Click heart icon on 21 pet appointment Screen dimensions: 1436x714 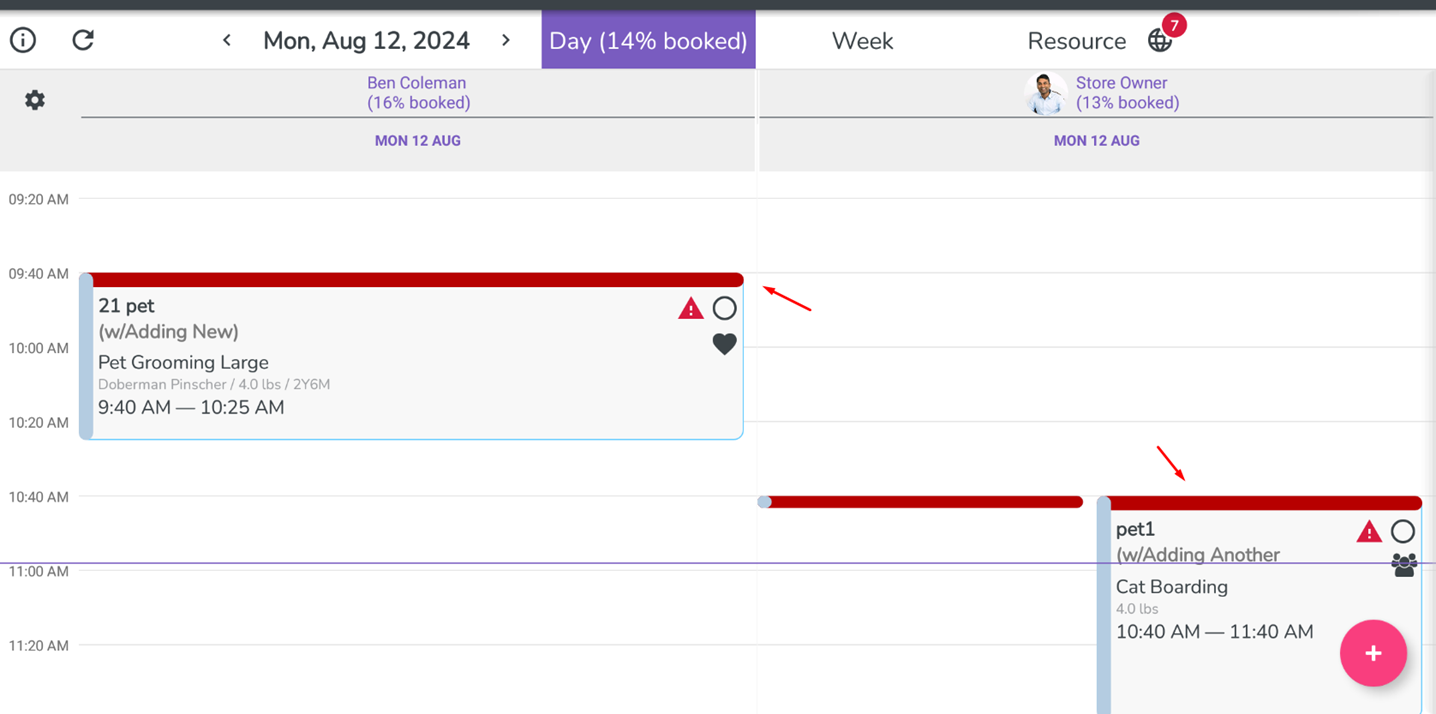pos(724,344)
